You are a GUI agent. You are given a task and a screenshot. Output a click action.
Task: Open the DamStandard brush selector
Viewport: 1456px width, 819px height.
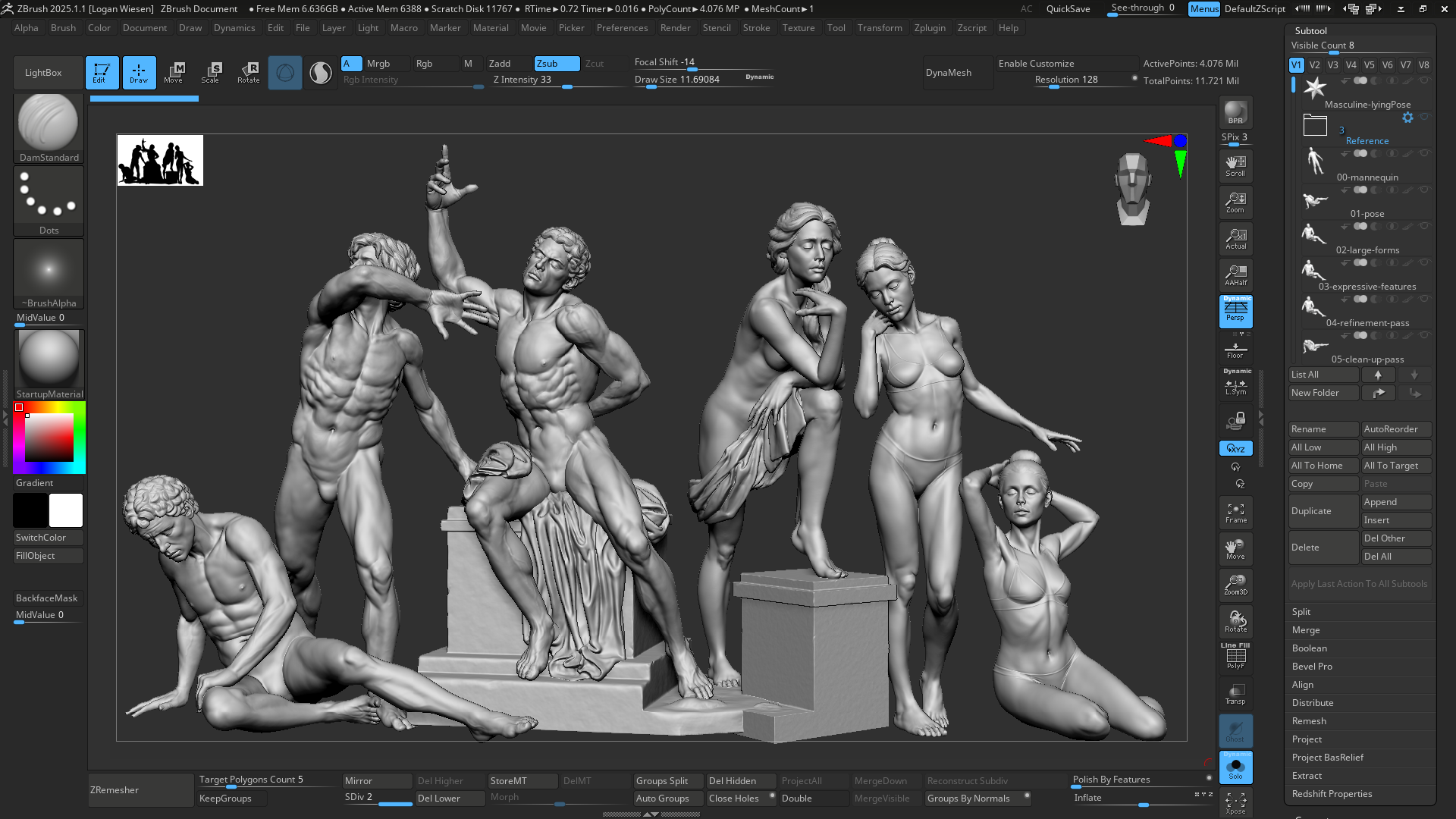49,121
